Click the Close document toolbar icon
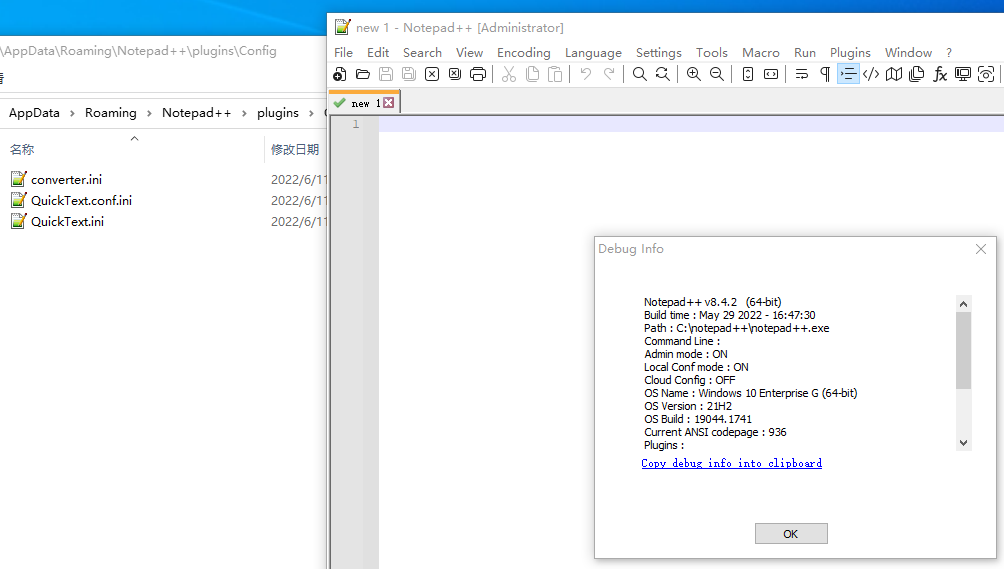1004x569 pixels. point(432,74)
